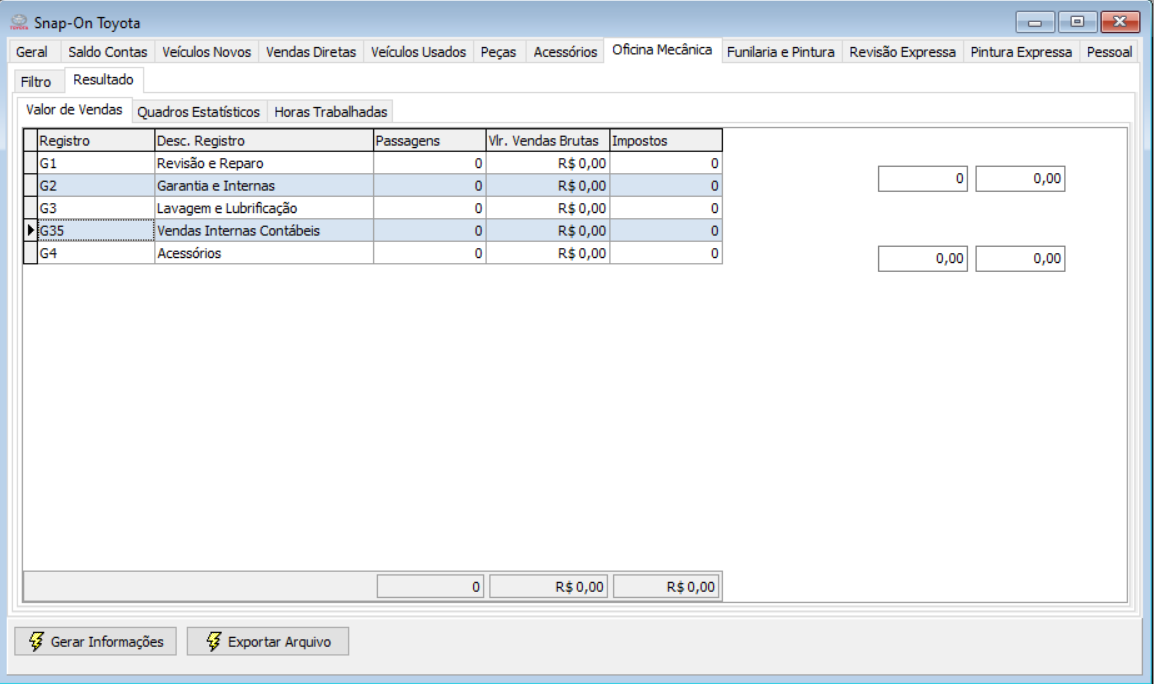
Task: Go to the Revisão Expressa tab
Action: click(x=902, y=52)
